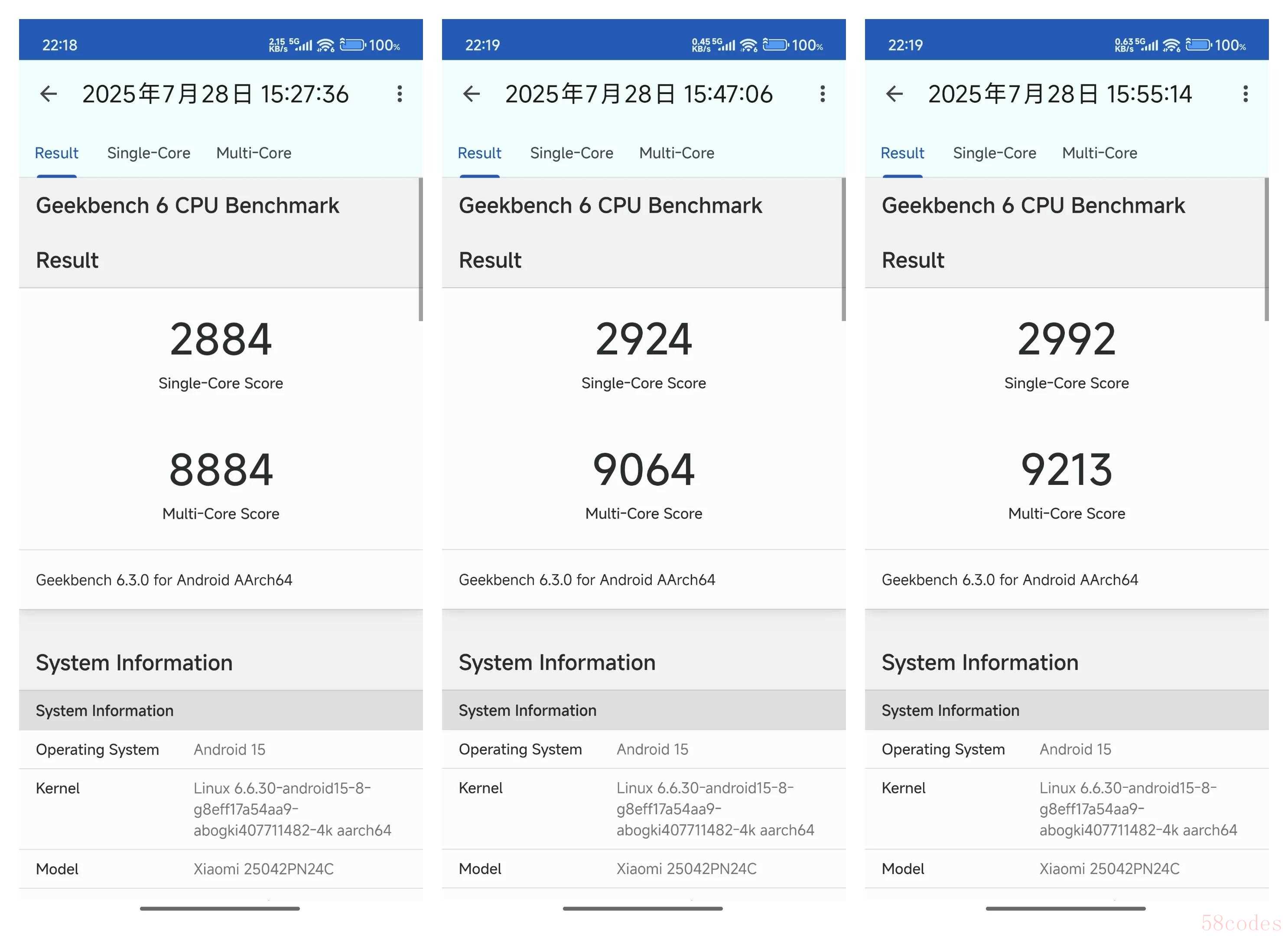
Task: Open three-dot menu in 15:55:14 screen
Action: (x=1246, y=94)
